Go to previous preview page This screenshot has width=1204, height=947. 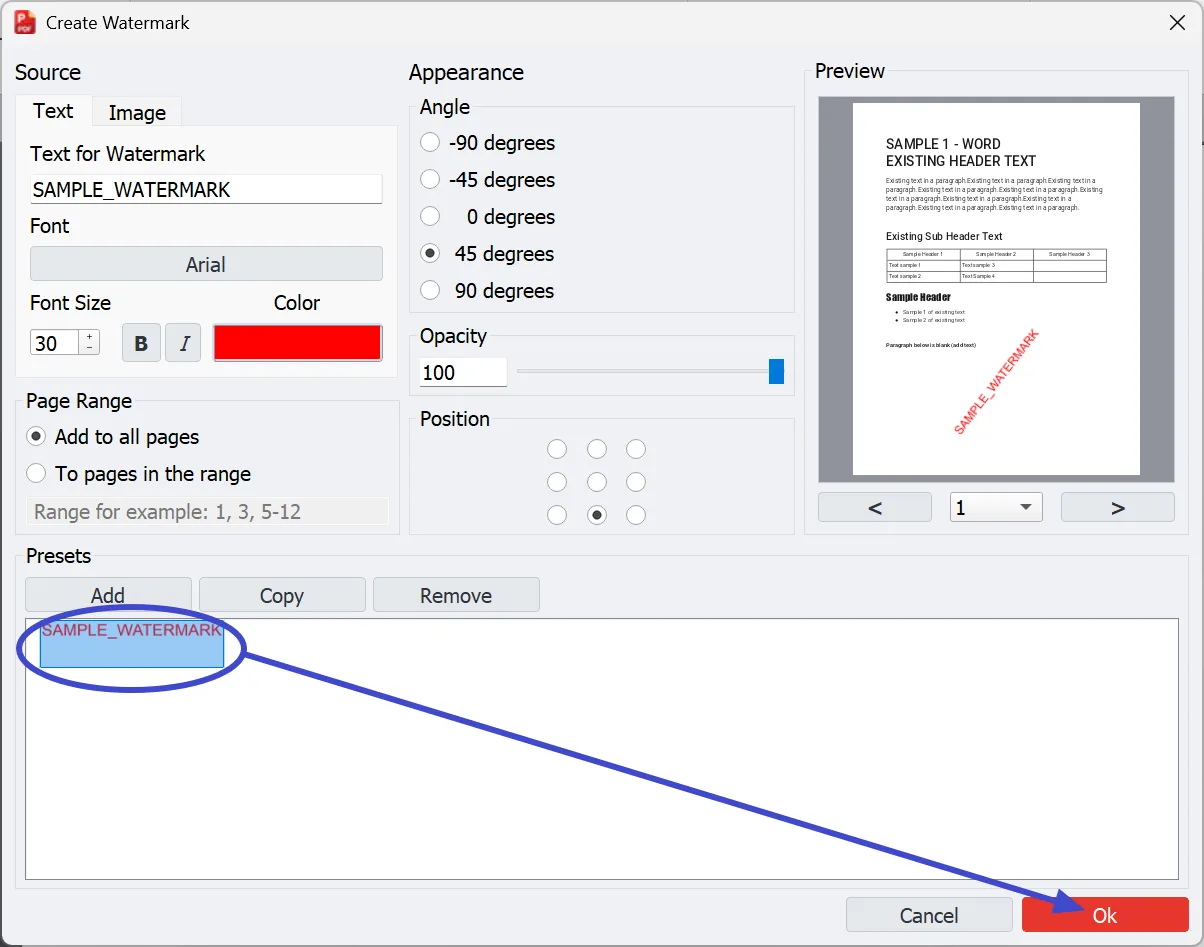point(875,507)
